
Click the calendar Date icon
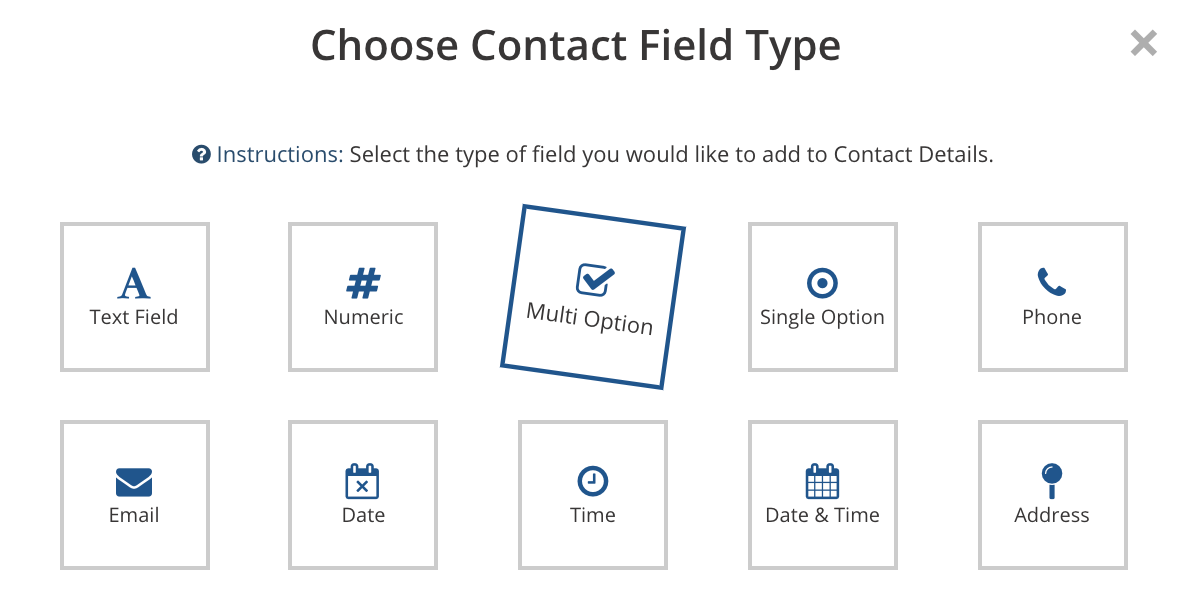click(362, 482)
